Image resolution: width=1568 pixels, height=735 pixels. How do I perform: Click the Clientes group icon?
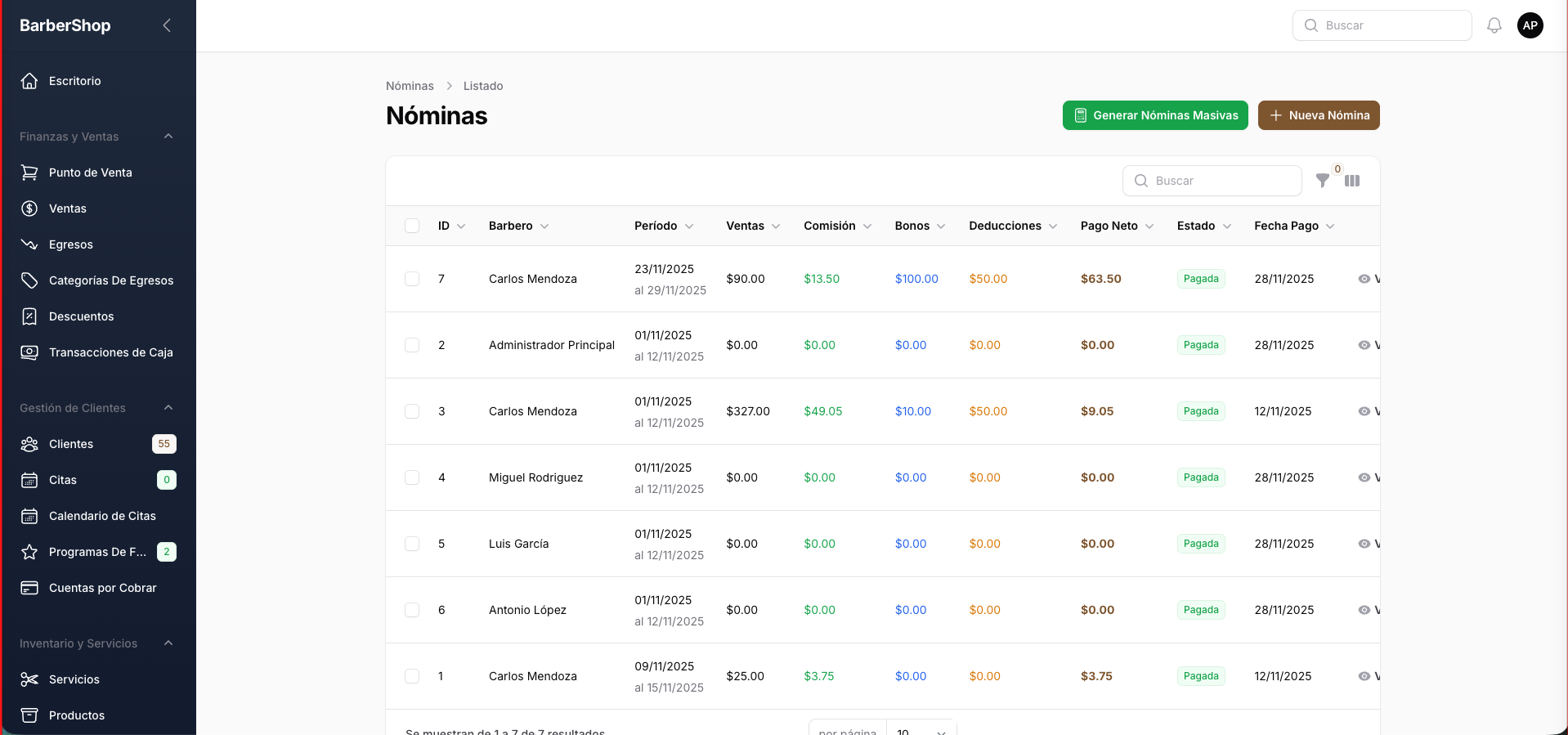point(29,444)
